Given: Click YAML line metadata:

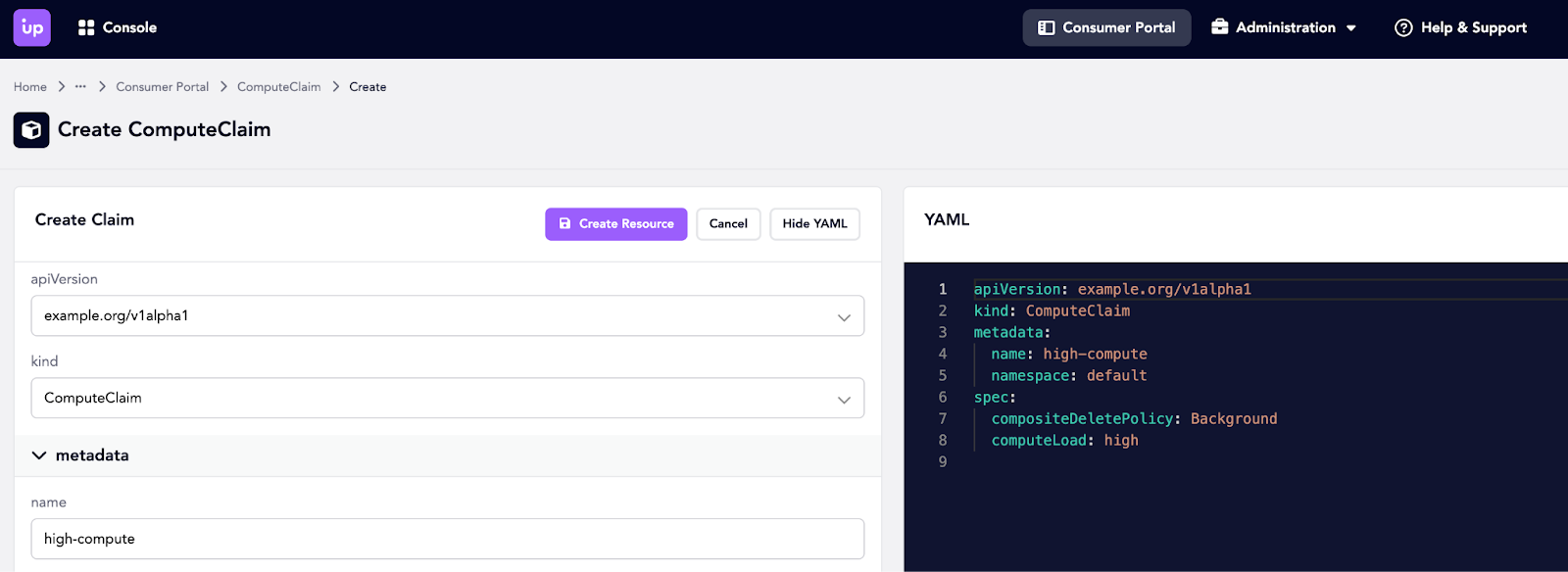Looking at the screenshot, I should tap(1011, 332).
